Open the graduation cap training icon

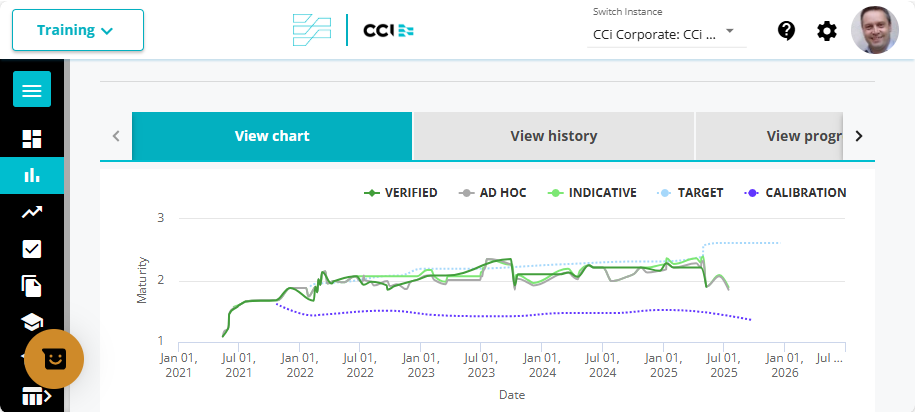click(32, 322)
